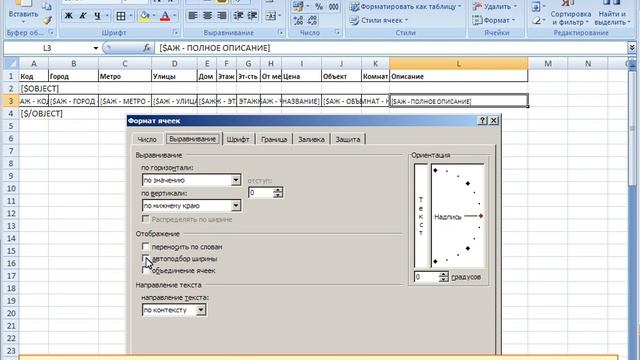This screenshot has width=640, height=360.
Task: Click the degrees 'градусов' spinner arrows
Action: point(444,277)
